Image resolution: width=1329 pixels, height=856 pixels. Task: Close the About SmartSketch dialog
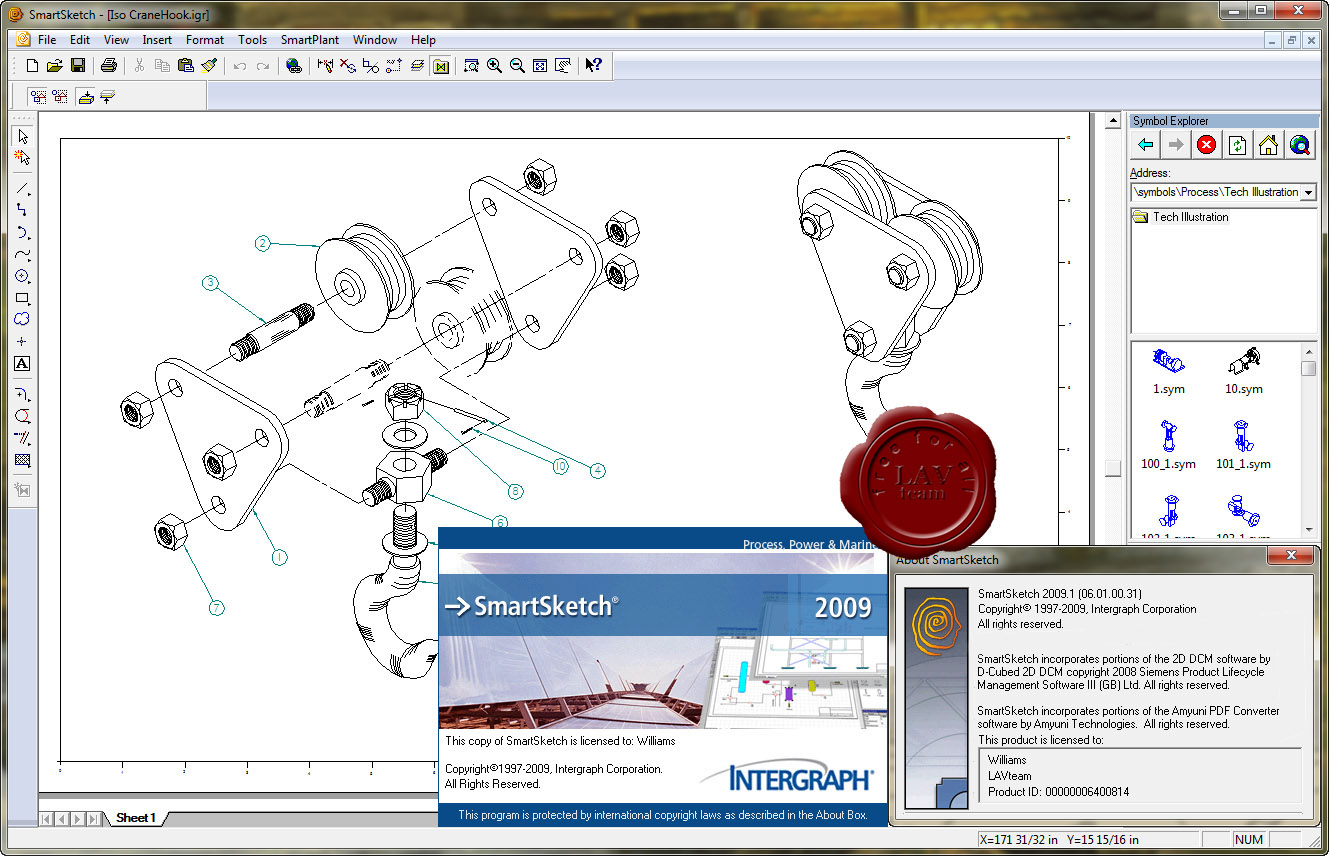[1291, 556]
